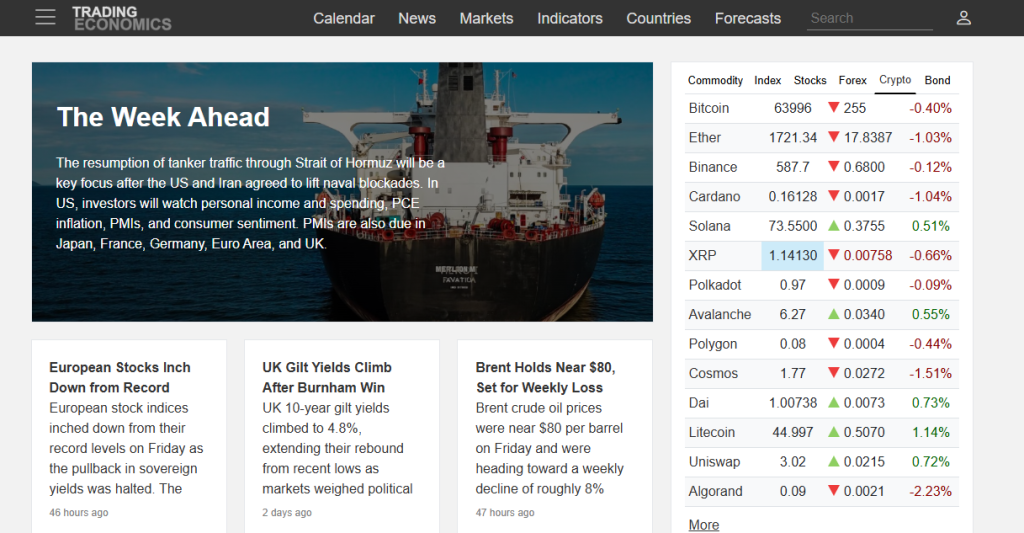This screenshot has width=1024, height=533.
Task: Switch to the Bond tab
Action: point(937,80)
